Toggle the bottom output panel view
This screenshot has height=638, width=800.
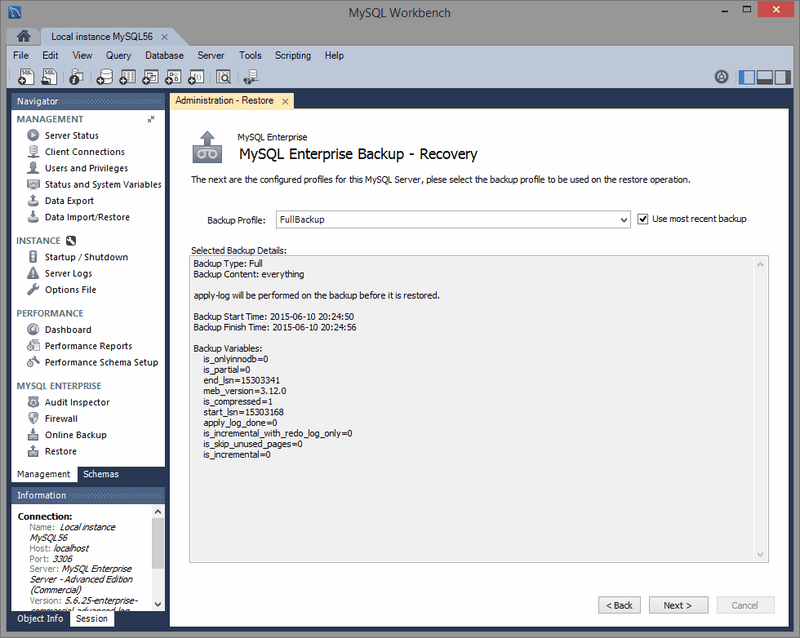764,77
